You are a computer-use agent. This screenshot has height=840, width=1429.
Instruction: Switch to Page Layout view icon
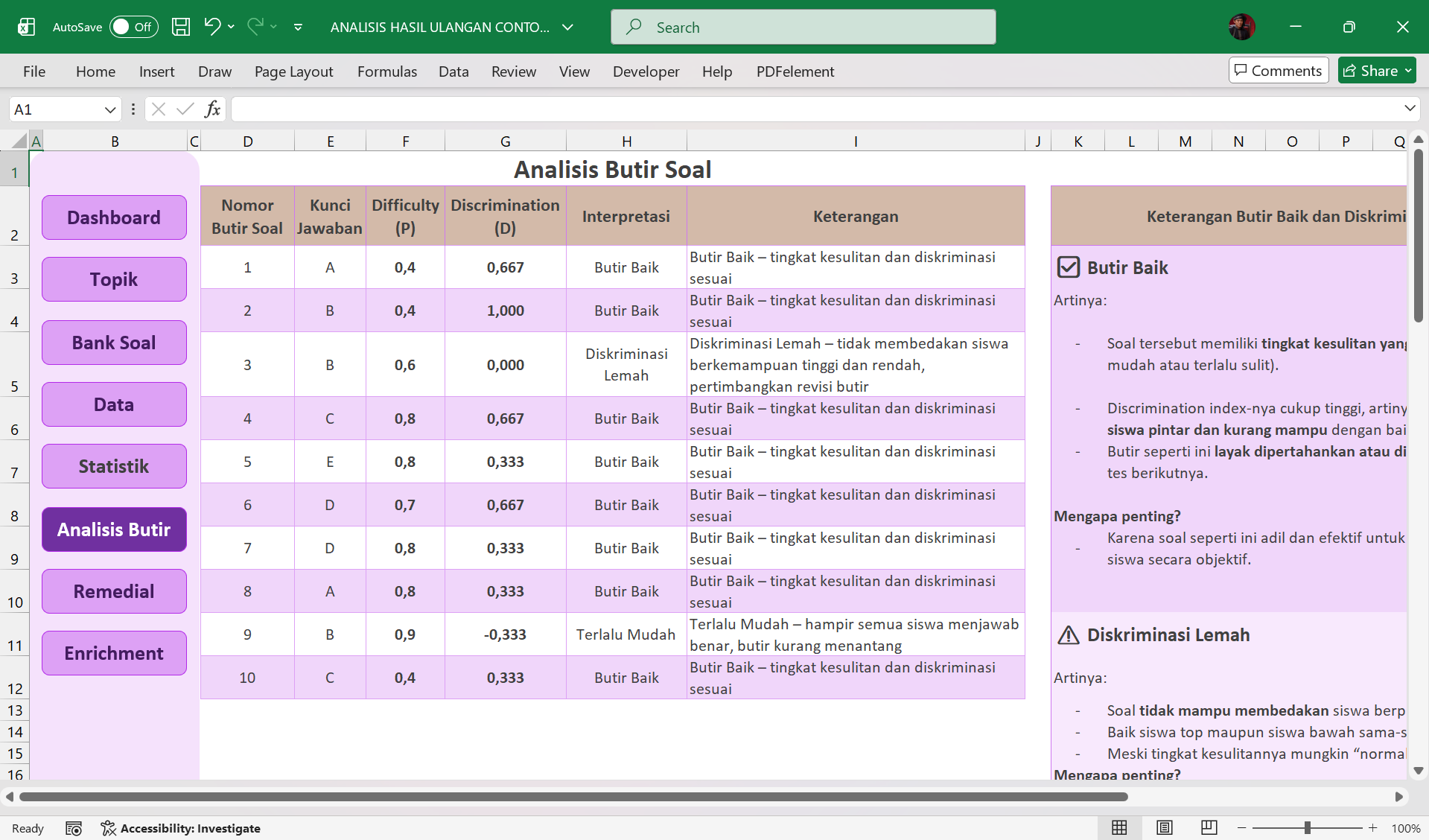point(1165,827)
